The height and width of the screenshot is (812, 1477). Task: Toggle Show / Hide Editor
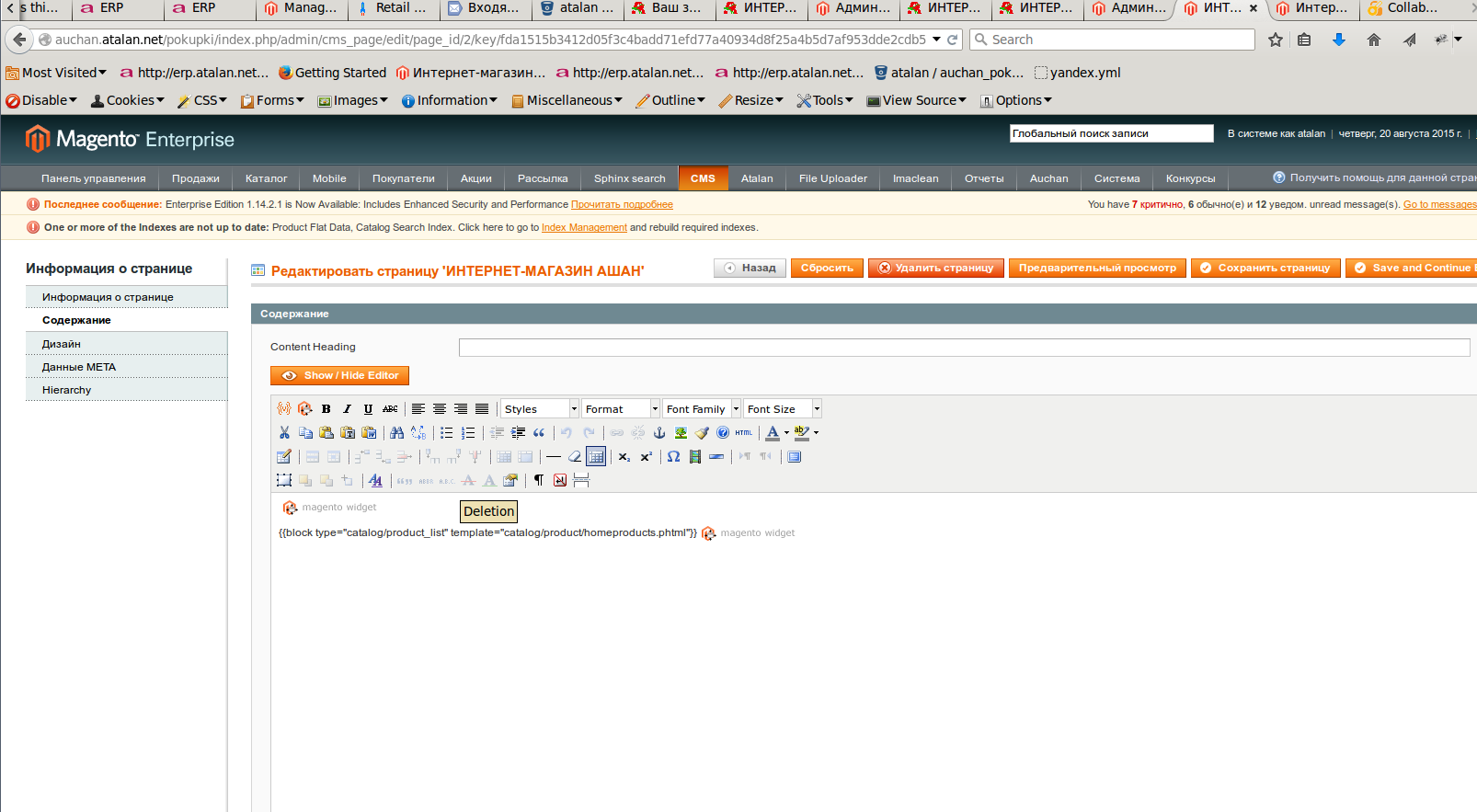click(339, 375)
